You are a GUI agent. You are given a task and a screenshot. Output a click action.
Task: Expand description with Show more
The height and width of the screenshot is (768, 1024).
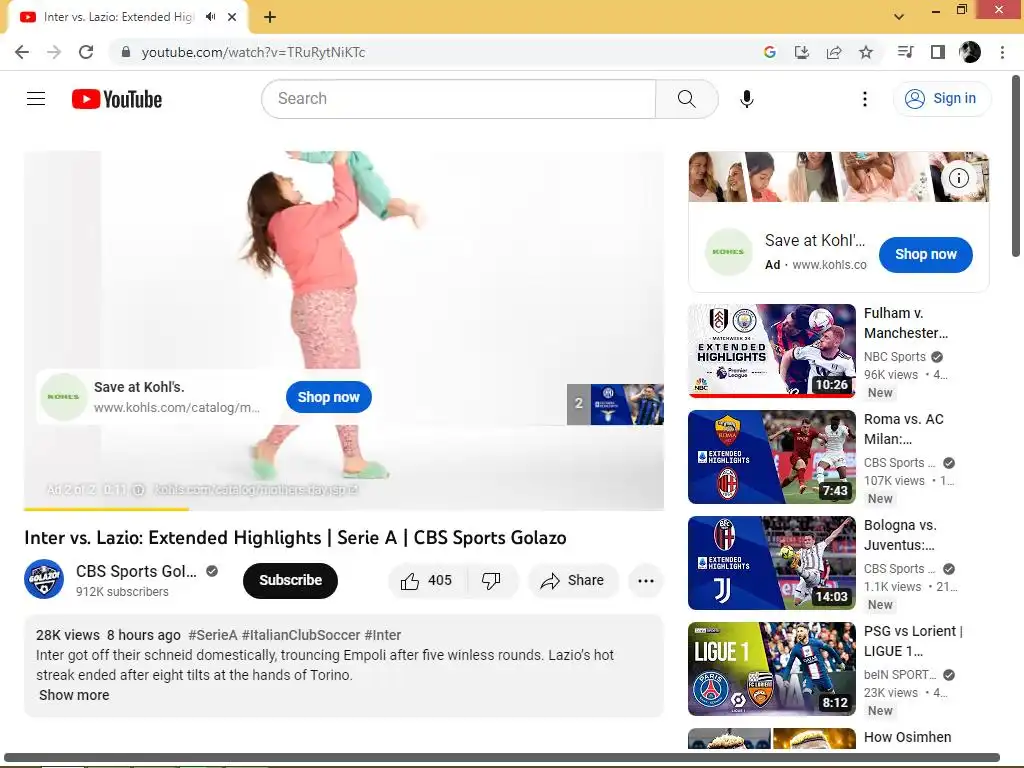click(74, 695)
